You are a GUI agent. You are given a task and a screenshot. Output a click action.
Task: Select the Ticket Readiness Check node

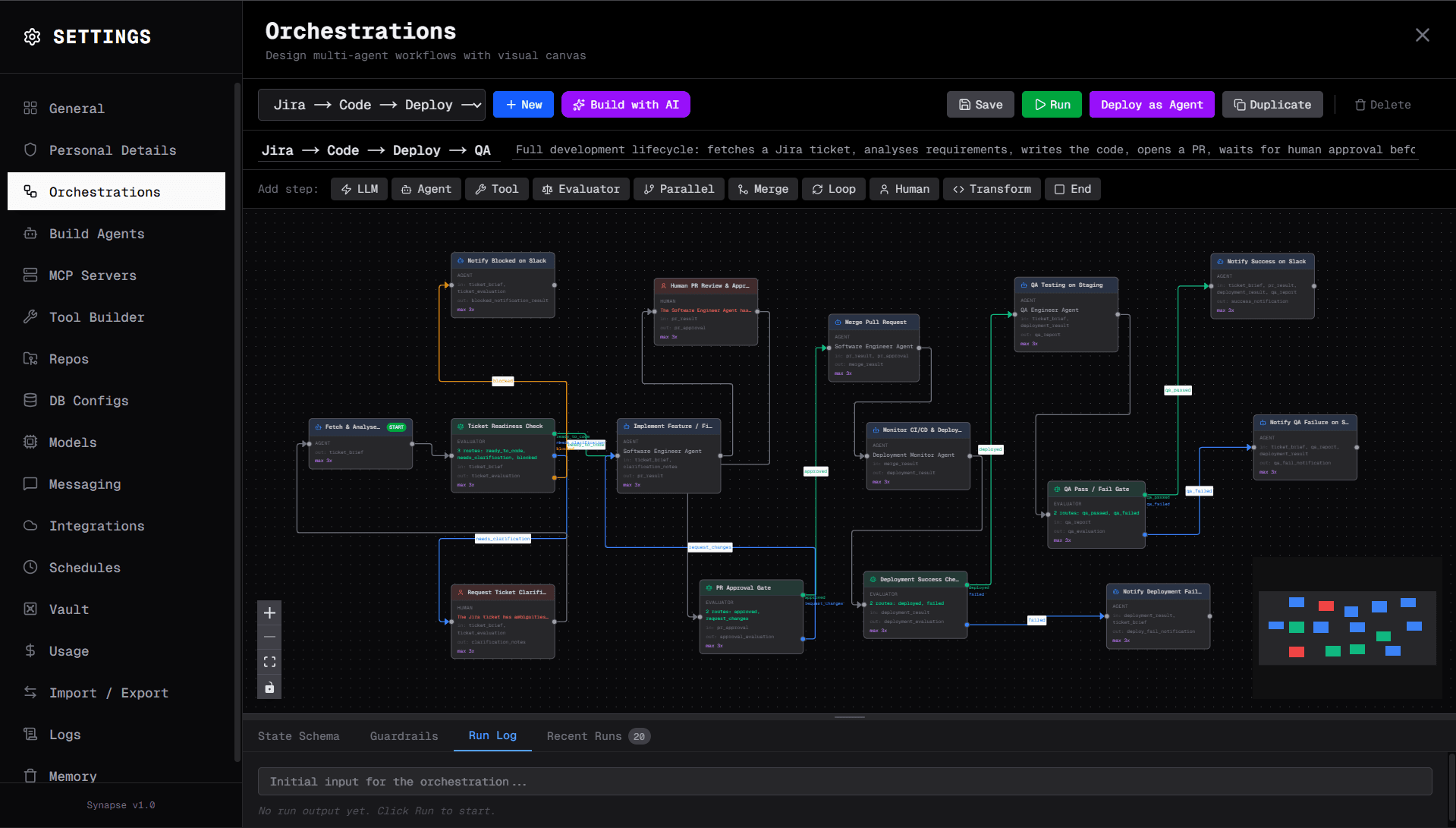tap(503, 455)
